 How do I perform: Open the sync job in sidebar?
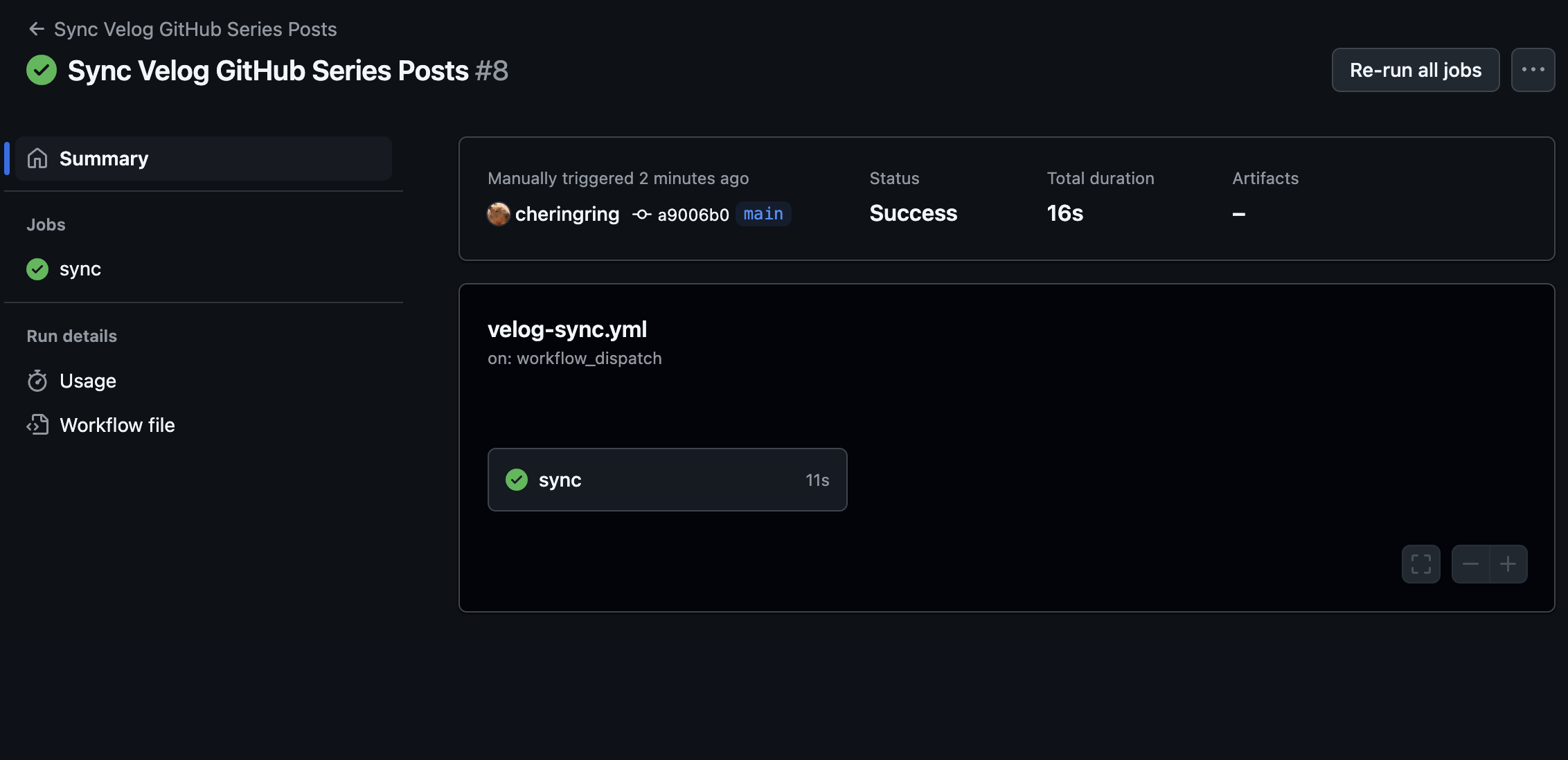click(x=80, y=269)
